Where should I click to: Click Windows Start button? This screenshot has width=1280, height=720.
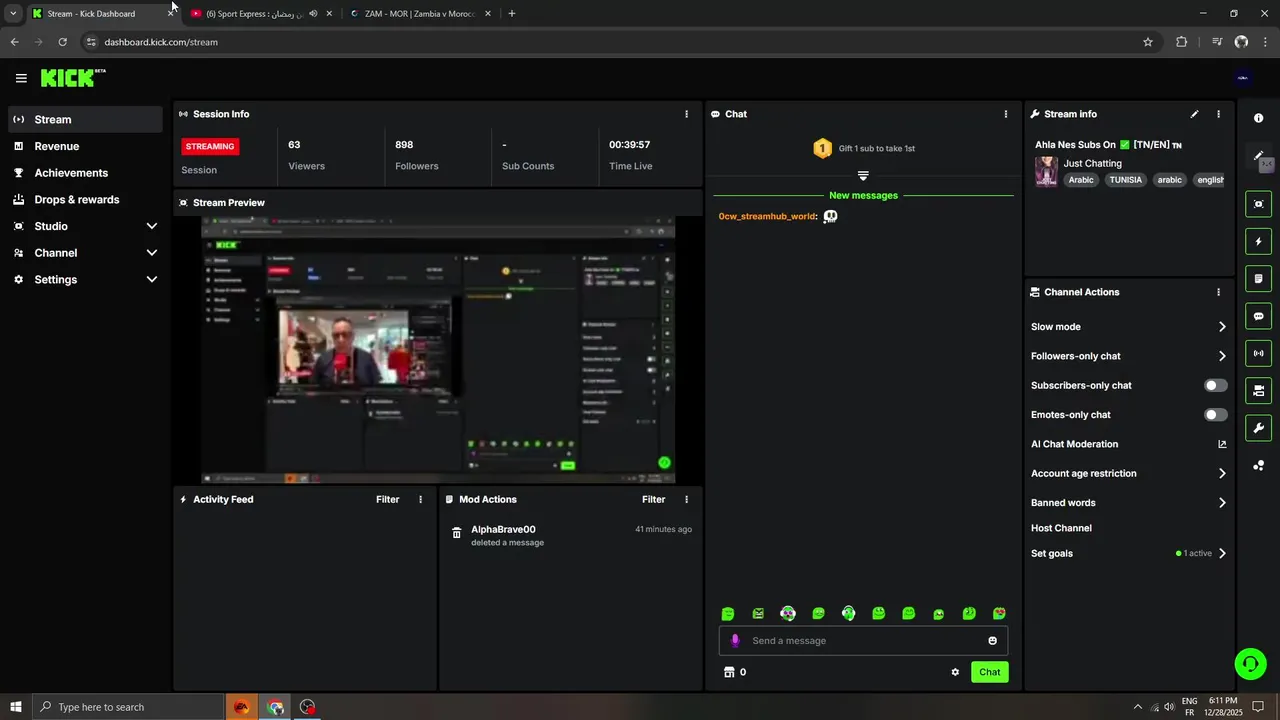coord(15,707)
